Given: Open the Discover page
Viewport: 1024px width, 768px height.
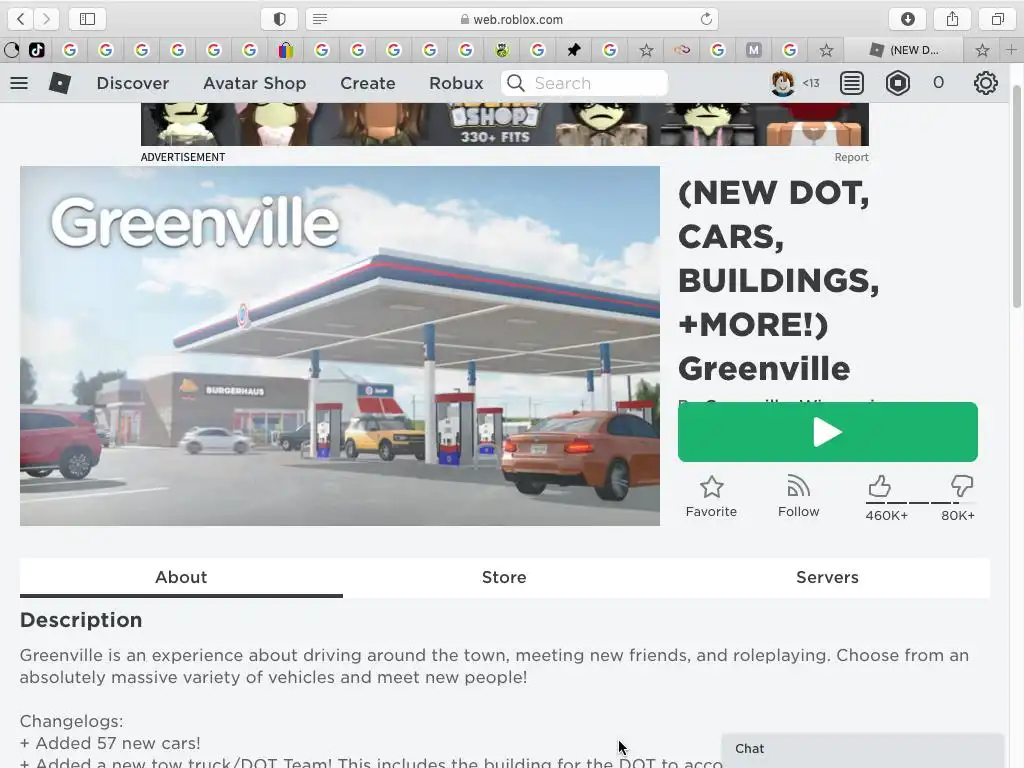Looking at the screenshot, I should tap(133, 83).
